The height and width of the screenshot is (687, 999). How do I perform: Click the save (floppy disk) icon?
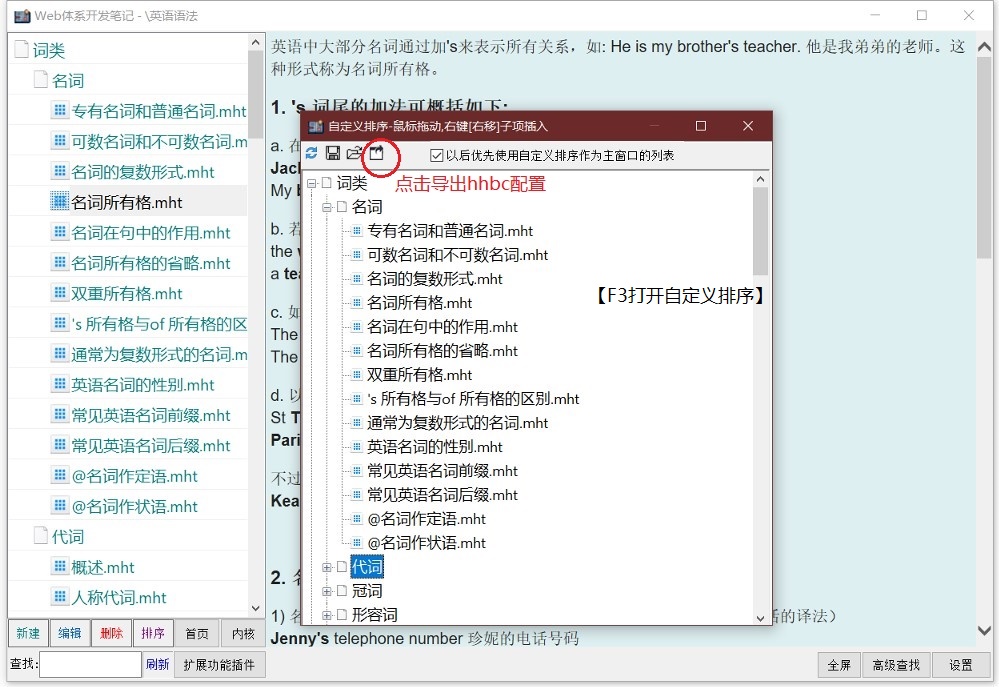(333, 154)
